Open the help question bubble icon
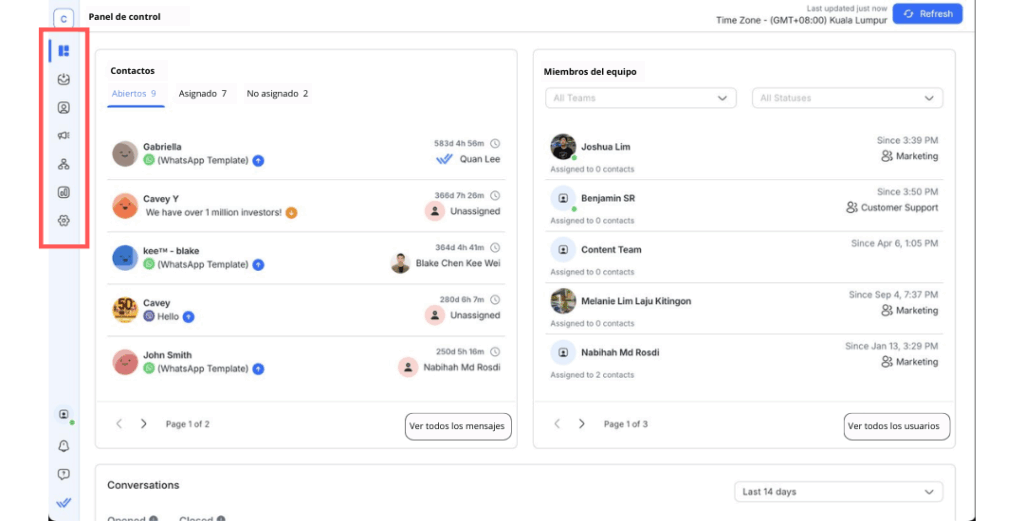This screenshot has width=1024, height=521. [63, 475]
